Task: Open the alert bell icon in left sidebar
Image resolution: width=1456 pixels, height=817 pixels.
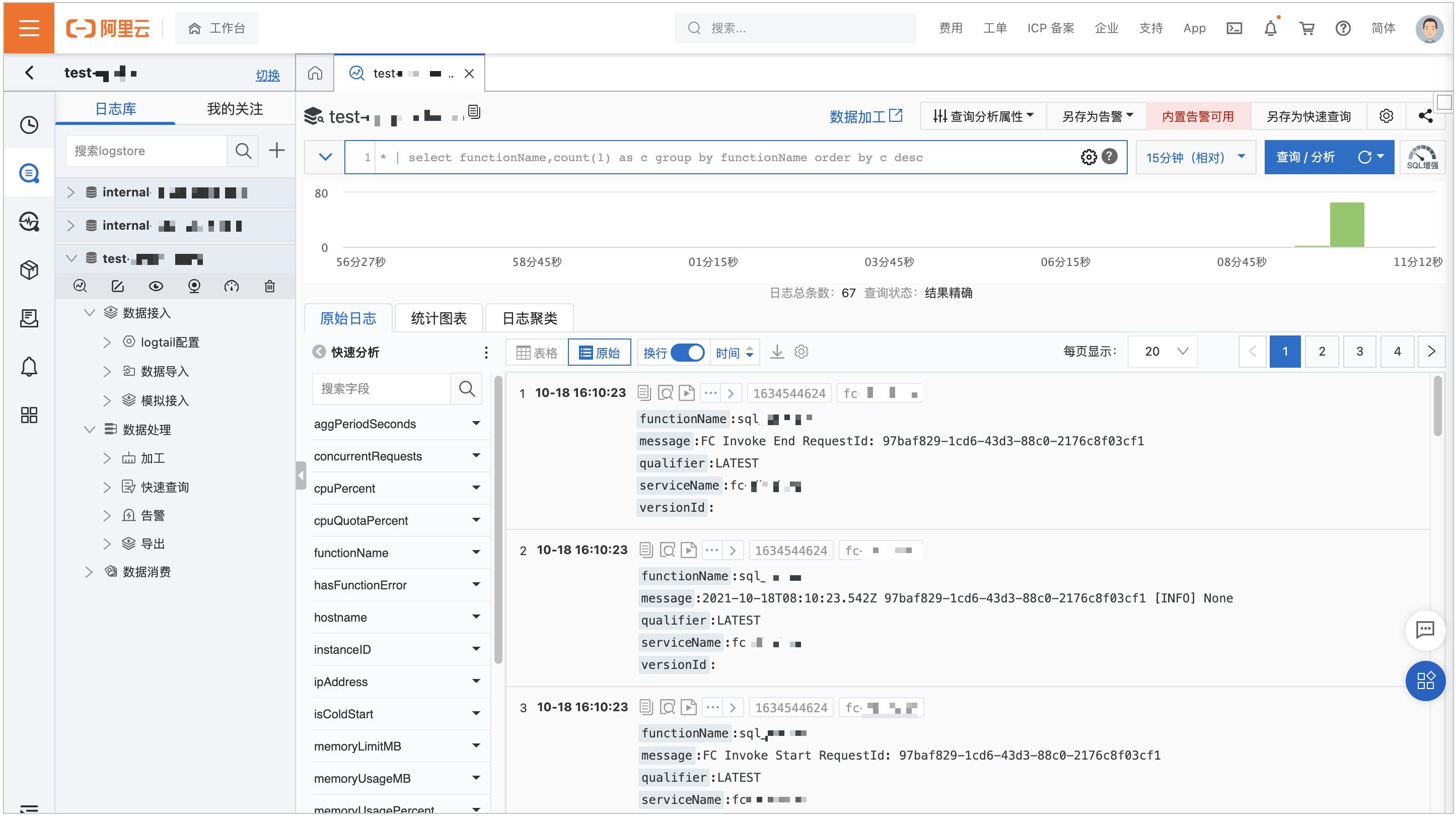Action: click(x=29, y=366)
